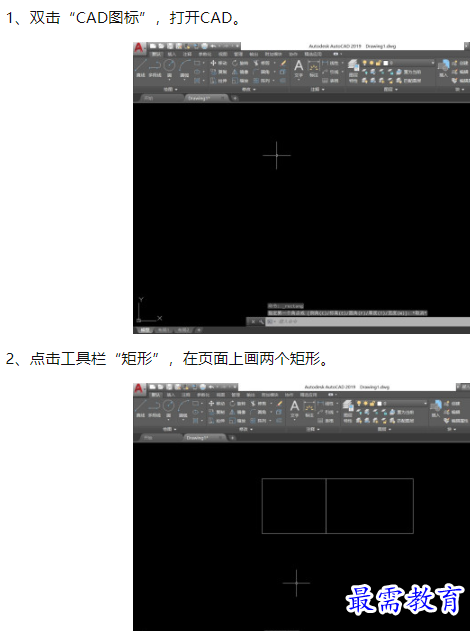Select the 模型 model tab in the first screenshot
The width and height of the screenshot is (470, 631).
pos(144,330)
